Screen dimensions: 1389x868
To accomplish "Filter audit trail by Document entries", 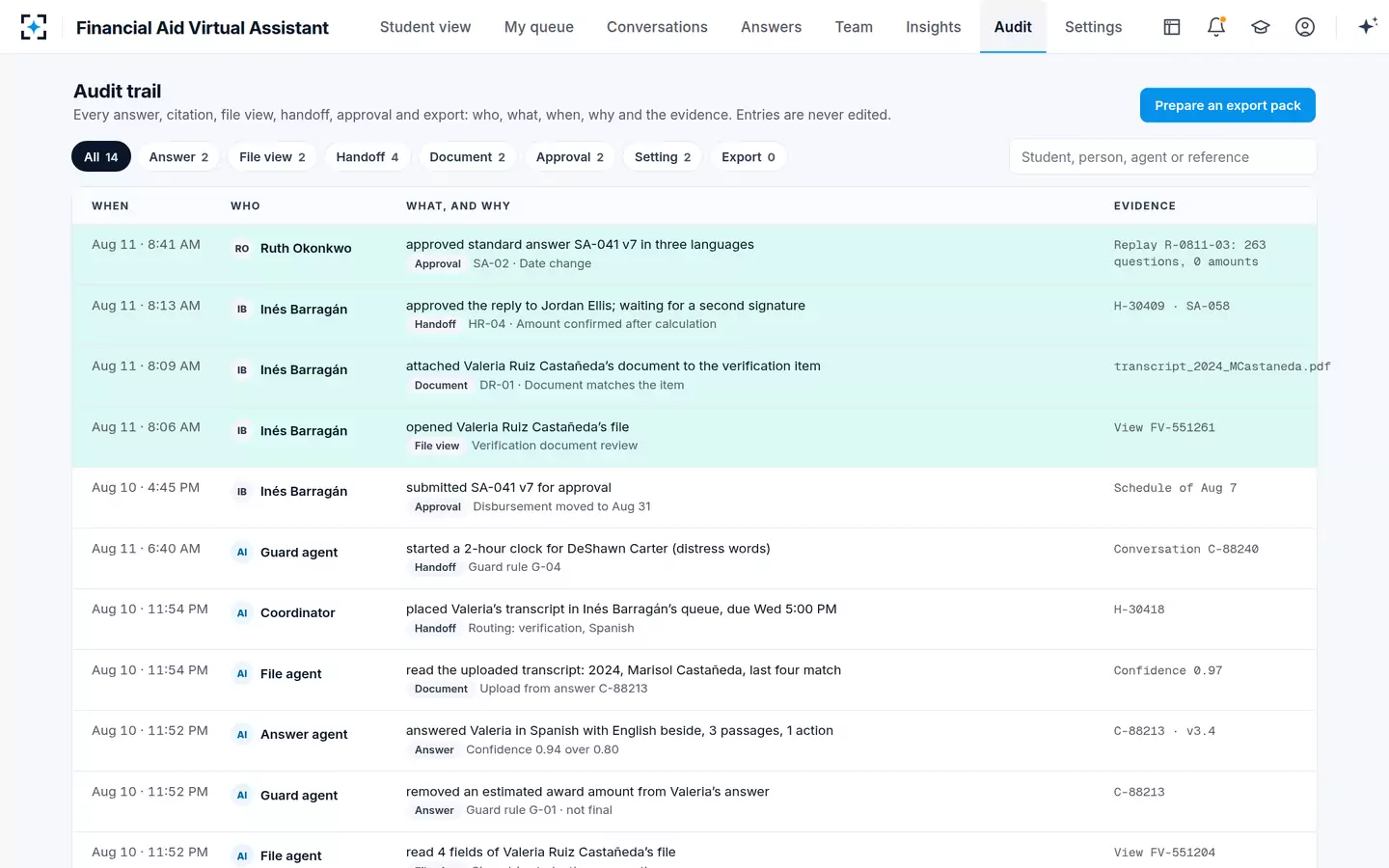I will [x=467, y=157].
